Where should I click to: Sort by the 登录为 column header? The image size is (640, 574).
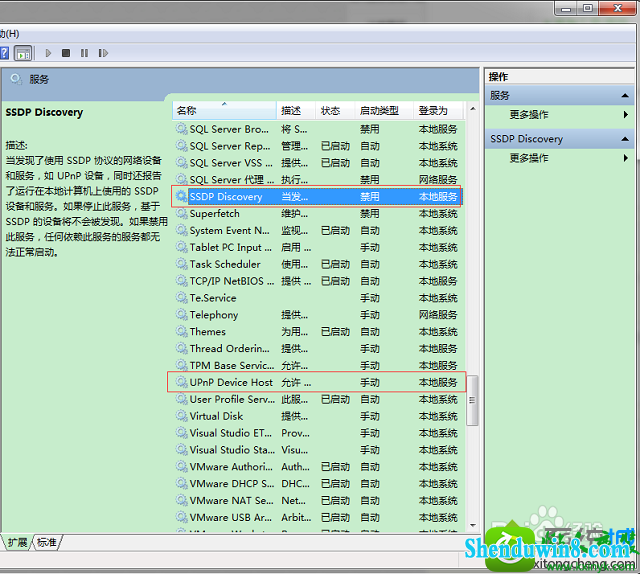tap(438, 111)
